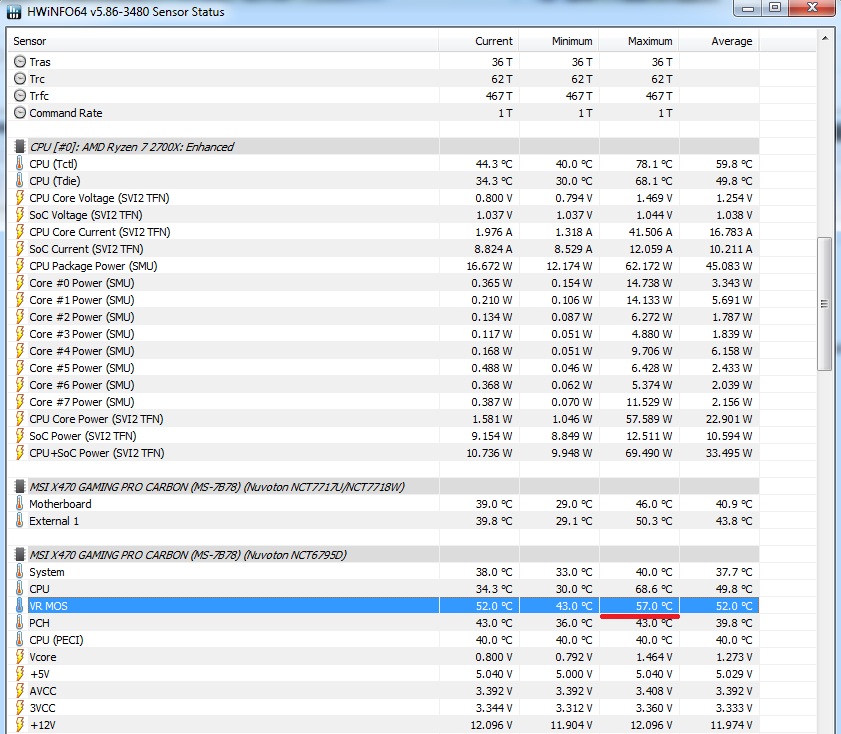The height and width of the screenshot is (734, 841).
Task: Click the thermometer icon beside VR MOS
Action: pyautogui.click(x=20, y=606)
